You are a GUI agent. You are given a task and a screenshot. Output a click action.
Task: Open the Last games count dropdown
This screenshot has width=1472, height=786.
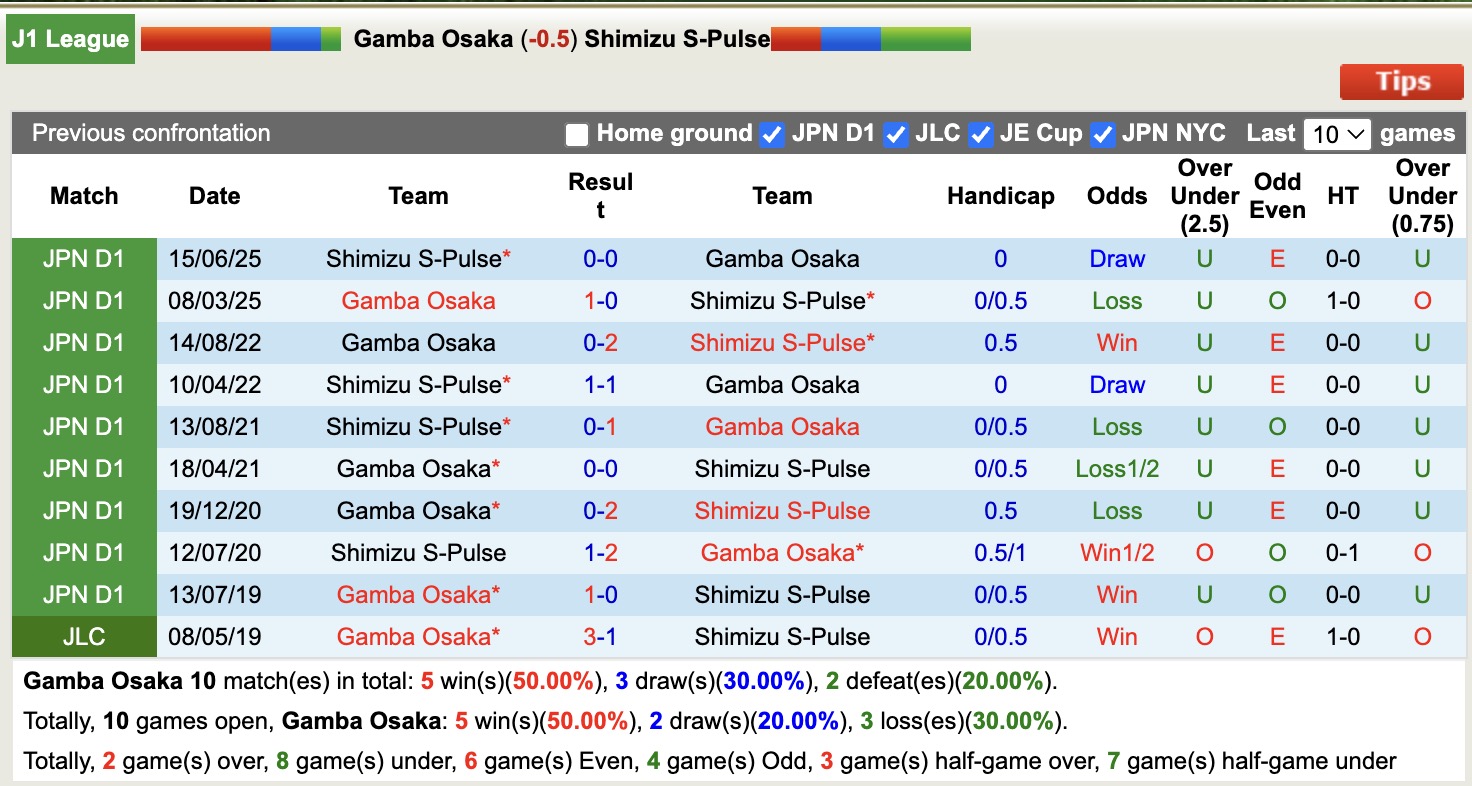[x=1337, y=132]
